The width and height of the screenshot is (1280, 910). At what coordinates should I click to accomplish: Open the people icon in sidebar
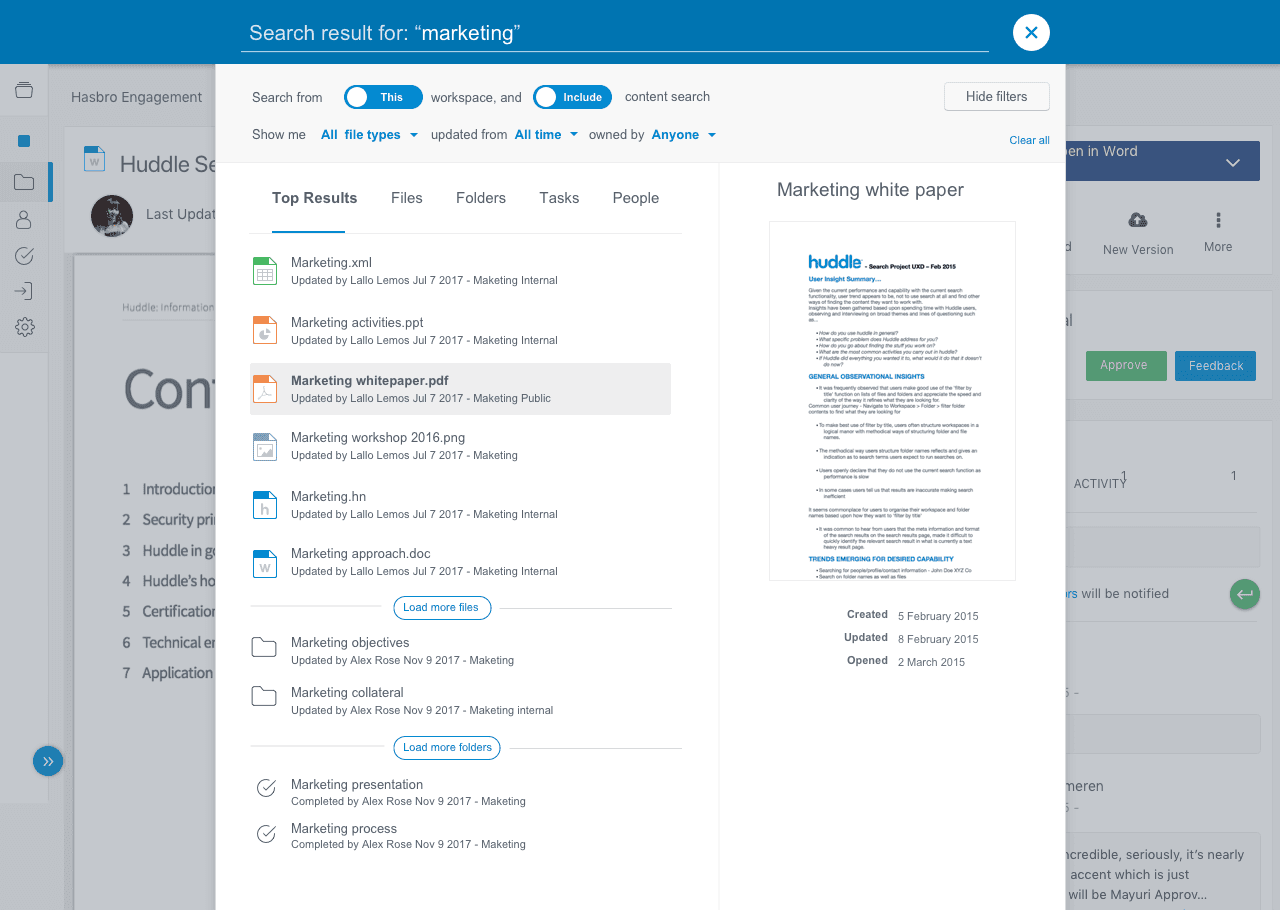24,219
